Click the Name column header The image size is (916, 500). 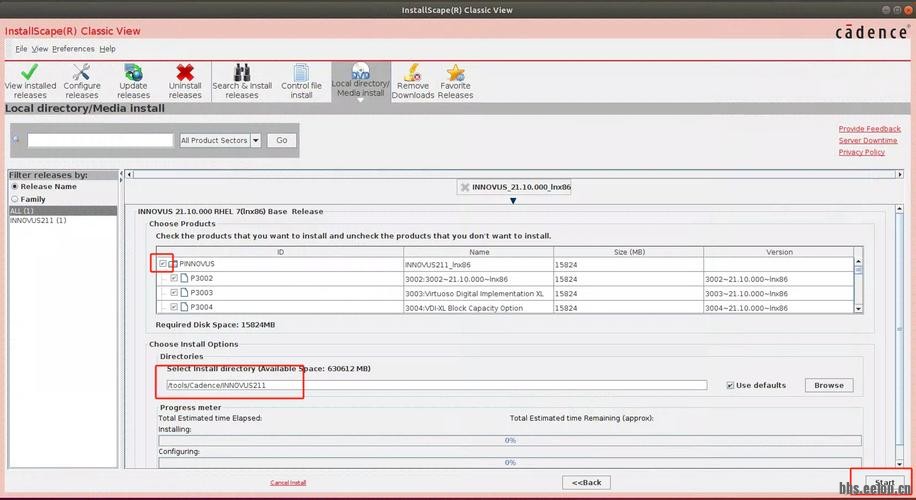click(478, 252)
